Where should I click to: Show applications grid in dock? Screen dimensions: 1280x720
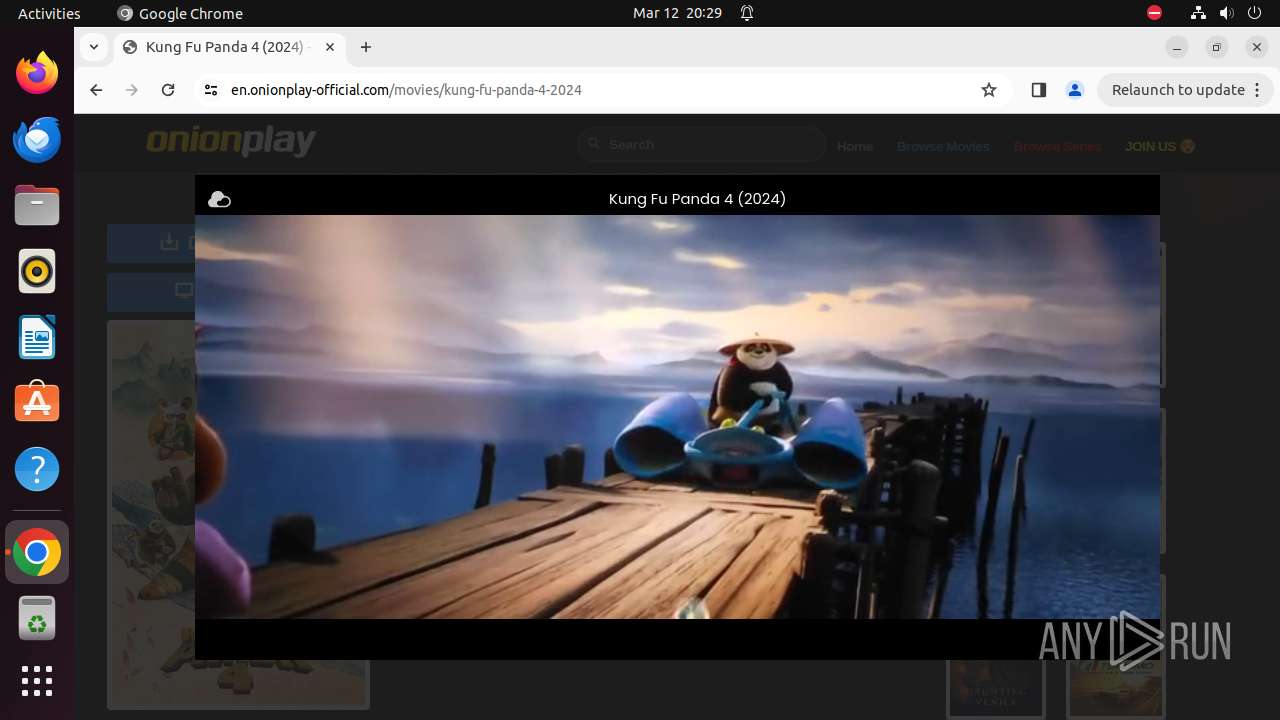click(x=37, y=681)
